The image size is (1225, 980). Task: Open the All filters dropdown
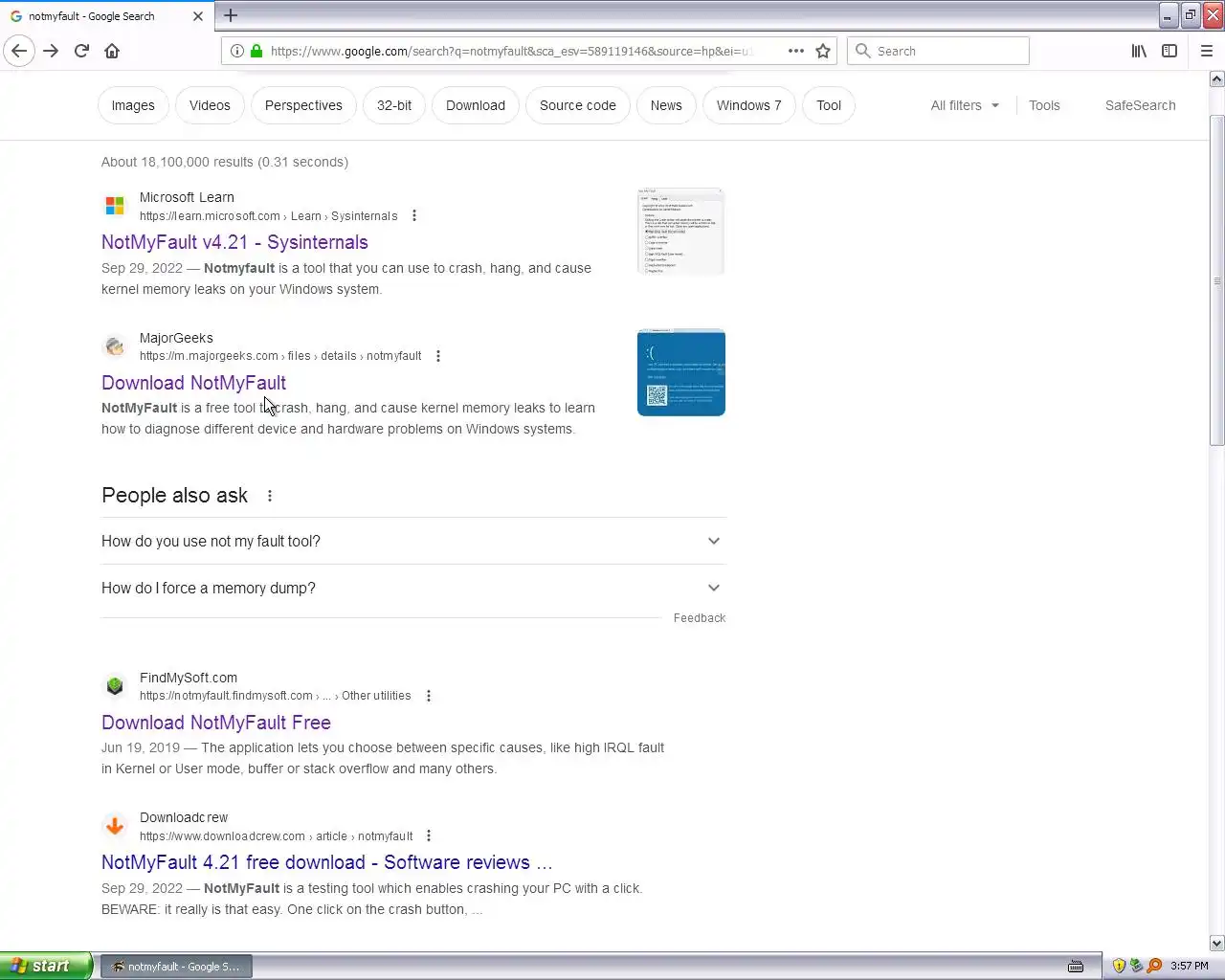[x=965, y=105]
